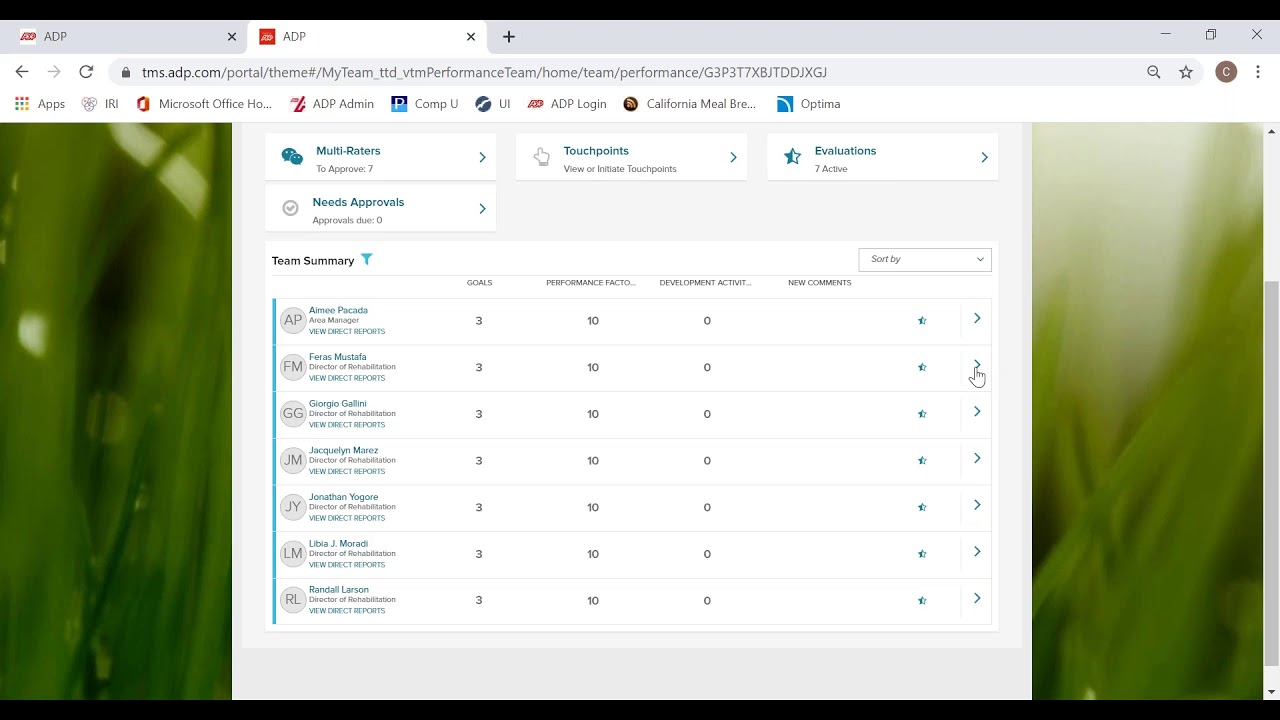Click the Needs Approvals checkmark icon
The height and width of the screenshot is (720, 1280).
pyautogui.click(x=290, y=208)
